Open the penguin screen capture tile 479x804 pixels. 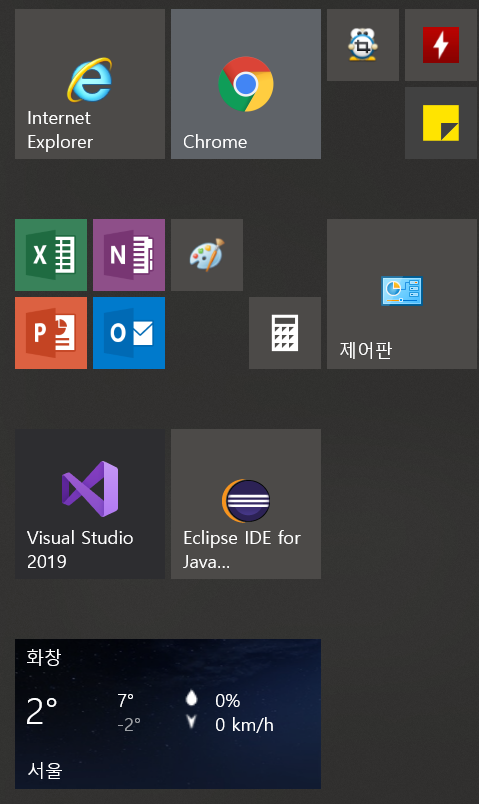click(x=363, y=45)
